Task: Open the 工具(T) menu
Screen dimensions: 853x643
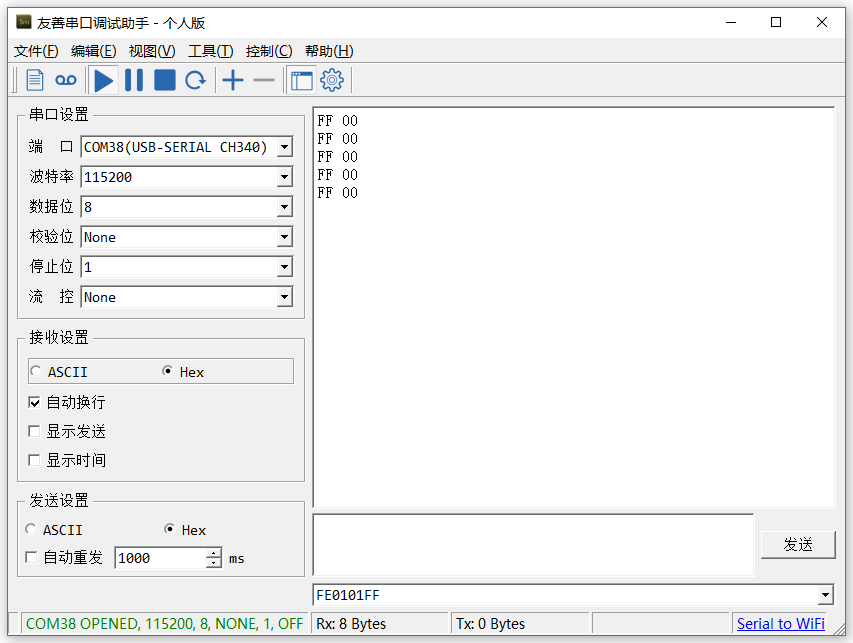Action: pyautogui.click(x=211, y=51)
